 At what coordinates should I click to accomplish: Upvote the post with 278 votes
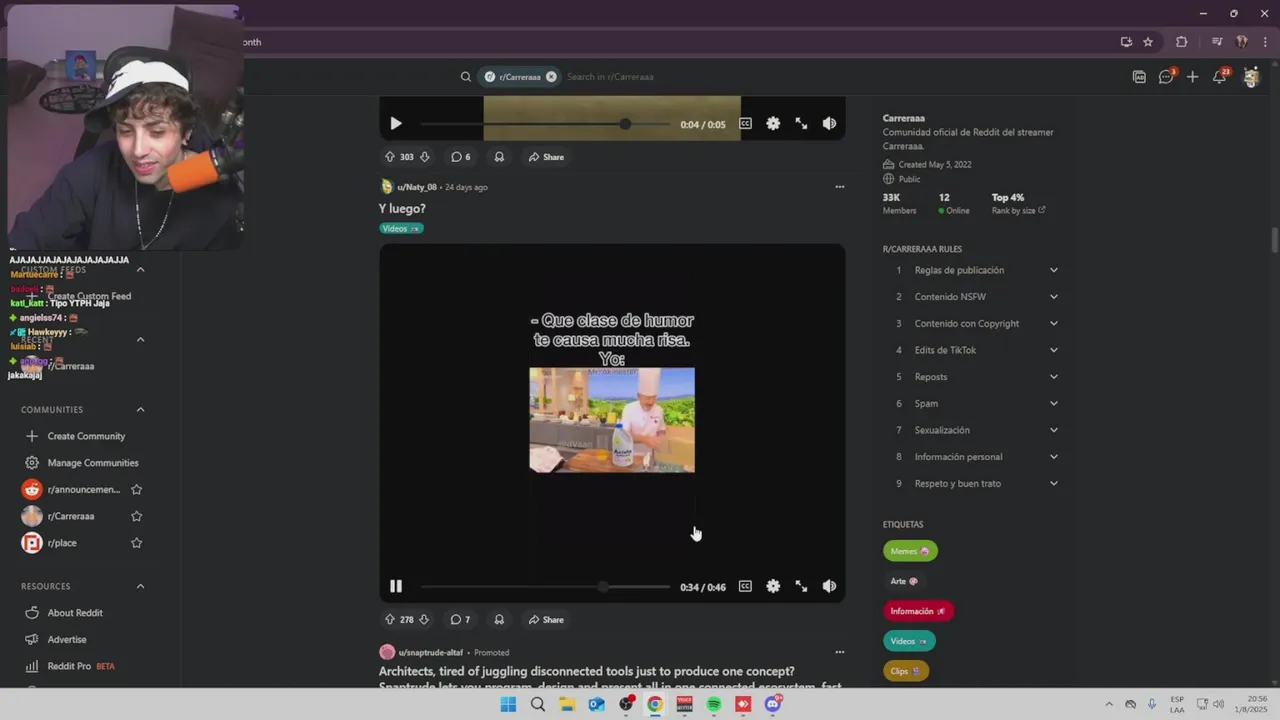pos(390,620)
